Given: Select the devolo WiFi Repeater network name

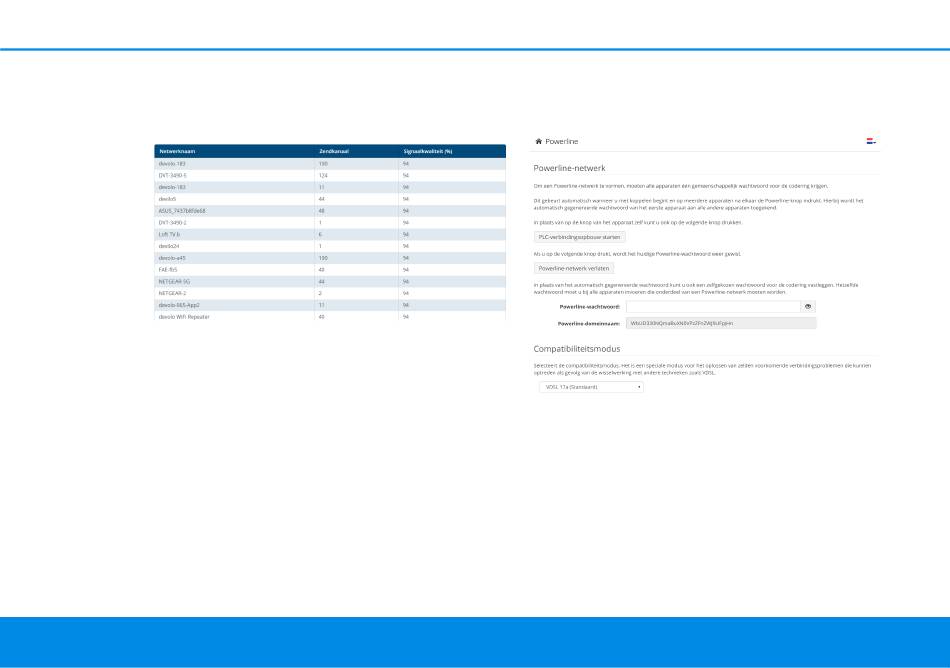Looking at the screenshot, I should [184, 317].
